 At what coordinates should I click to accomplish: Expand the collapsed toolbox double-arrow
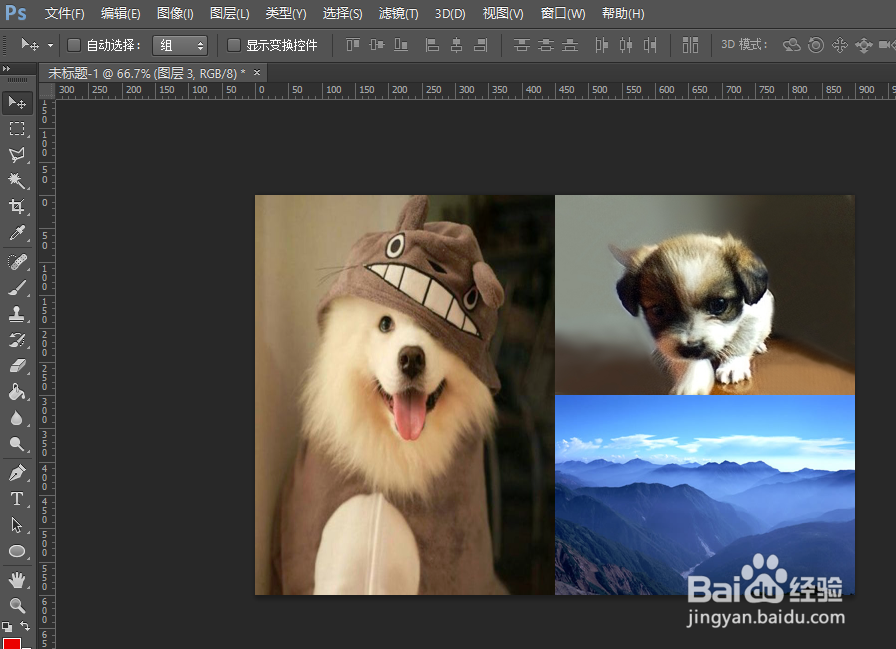(7, 69)
